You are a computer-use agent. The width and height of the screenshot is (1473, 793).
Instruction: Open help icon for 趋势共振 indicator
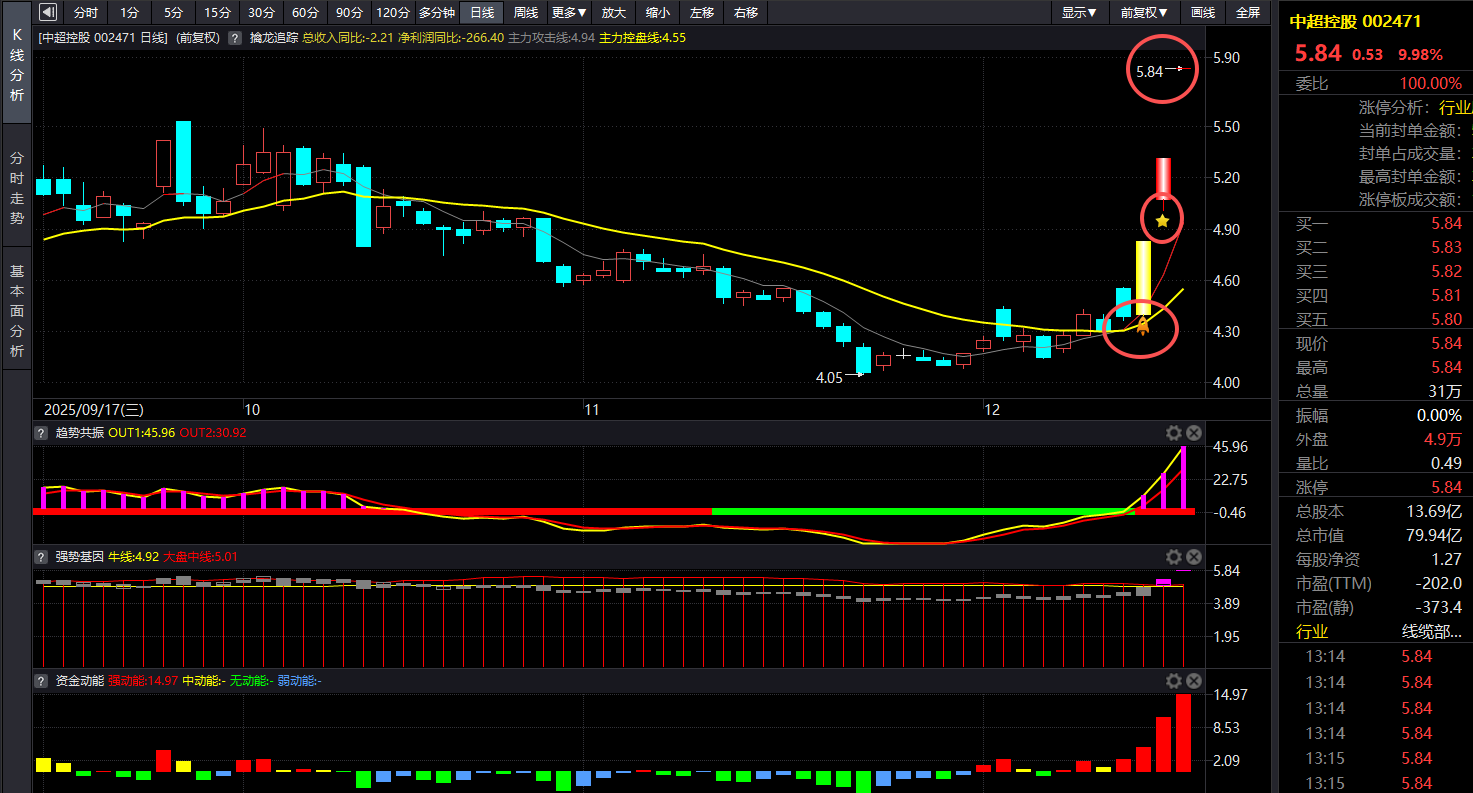(x=41, y=433)
